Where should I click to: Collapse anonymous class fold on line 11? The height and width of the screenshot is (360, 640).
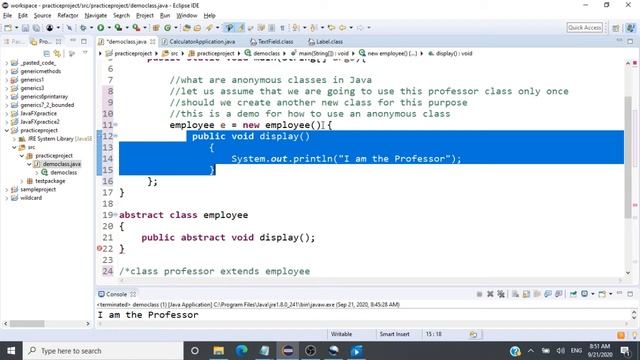pos(116,124)
